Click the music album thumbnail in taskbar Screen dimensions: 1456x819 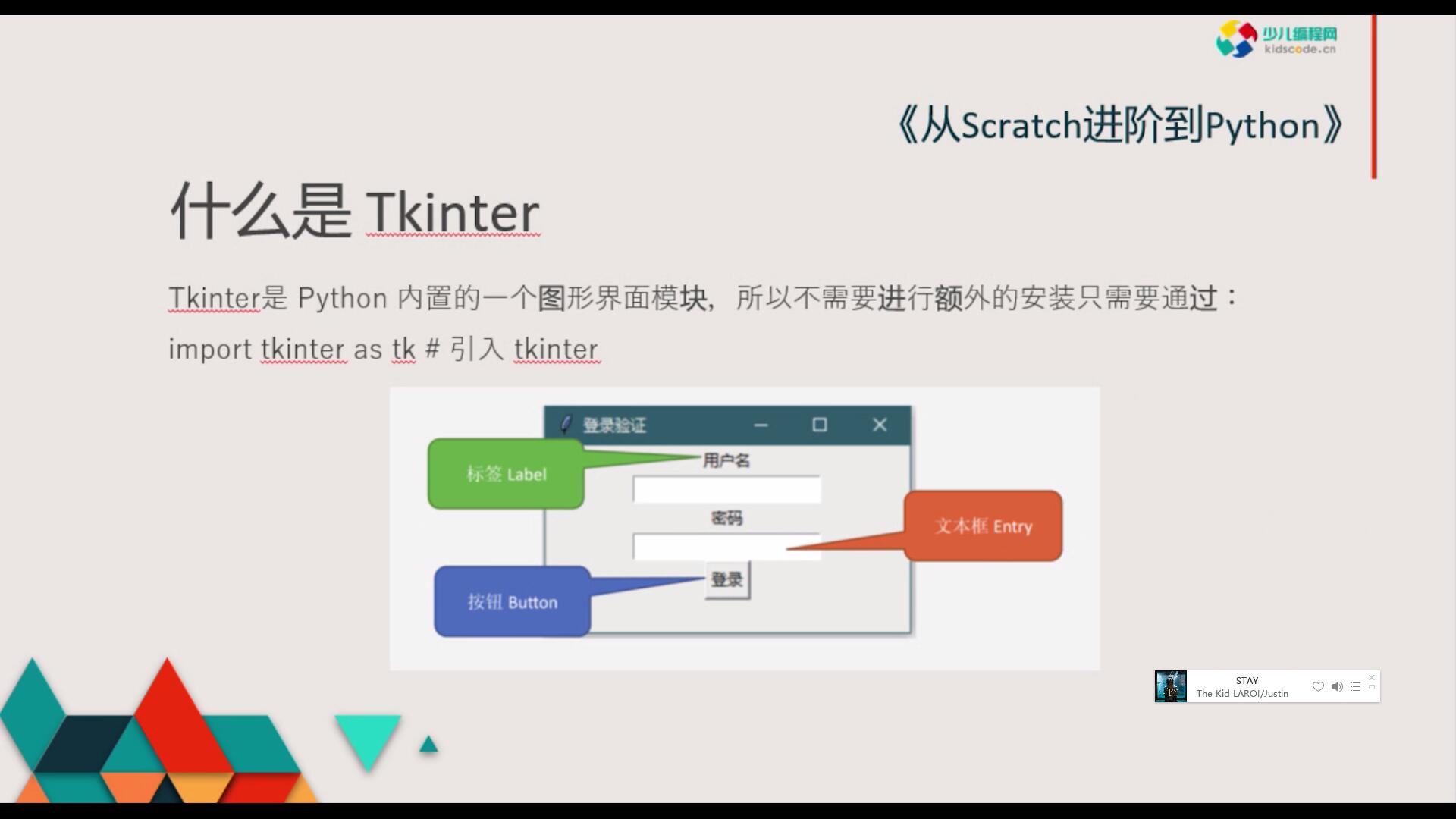click(1169, 686)
